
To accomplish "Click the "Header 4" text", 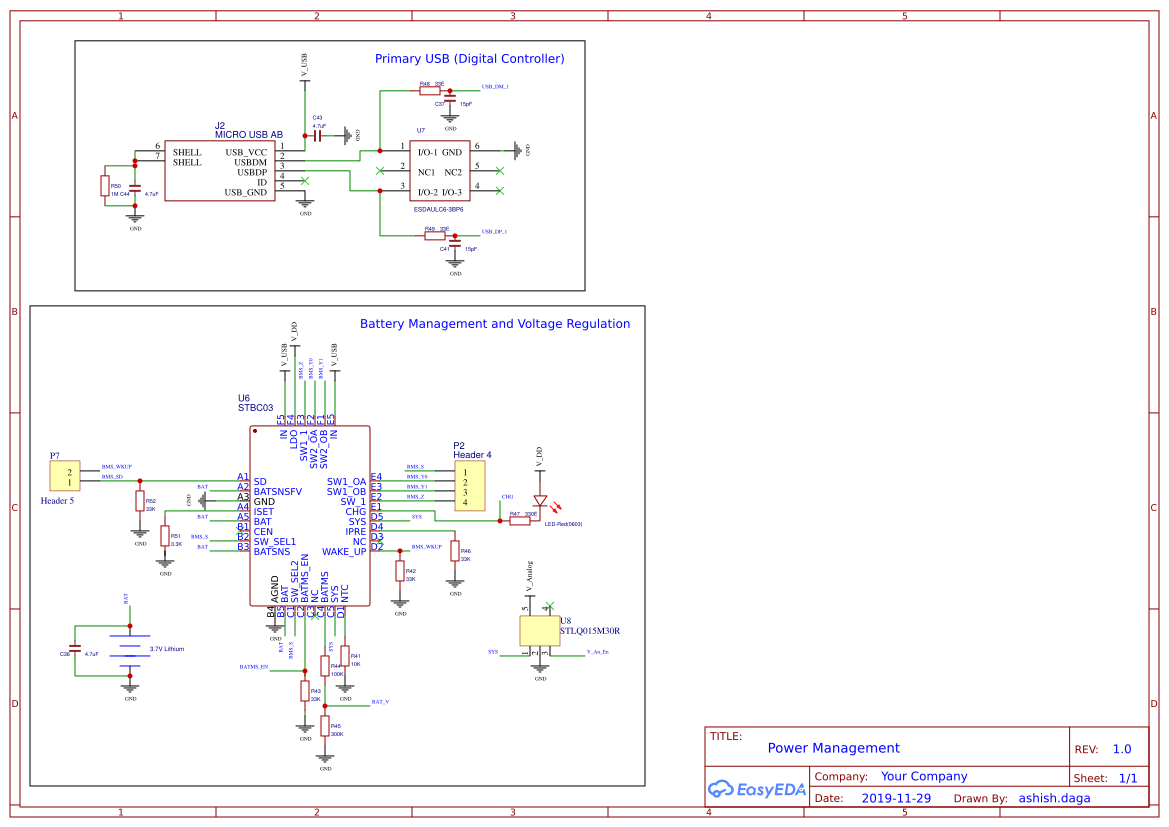I will pos(472,455).
